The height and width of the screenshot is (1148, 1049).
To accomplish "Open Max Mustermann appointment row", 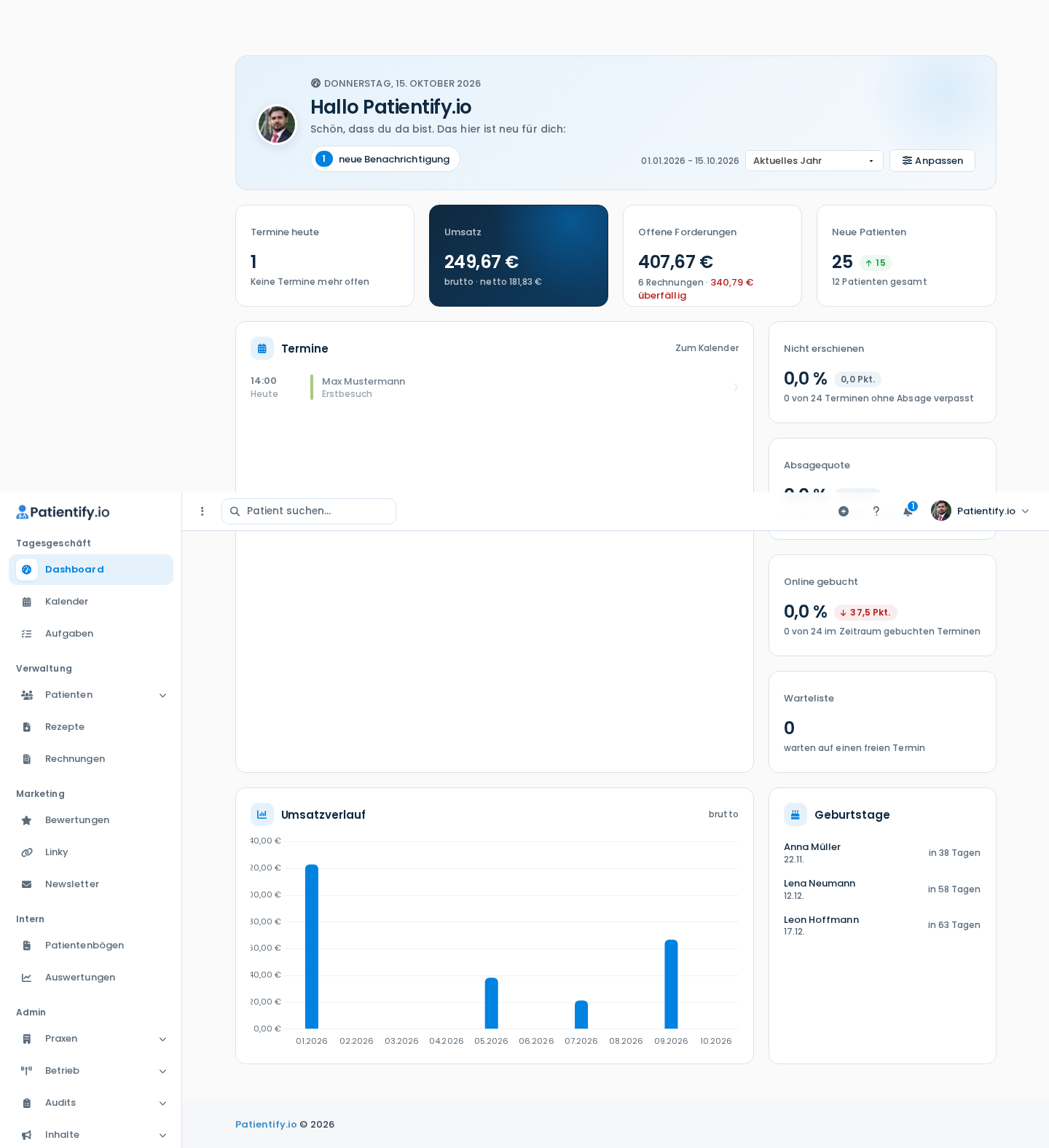I will click(x=495, y=388).
